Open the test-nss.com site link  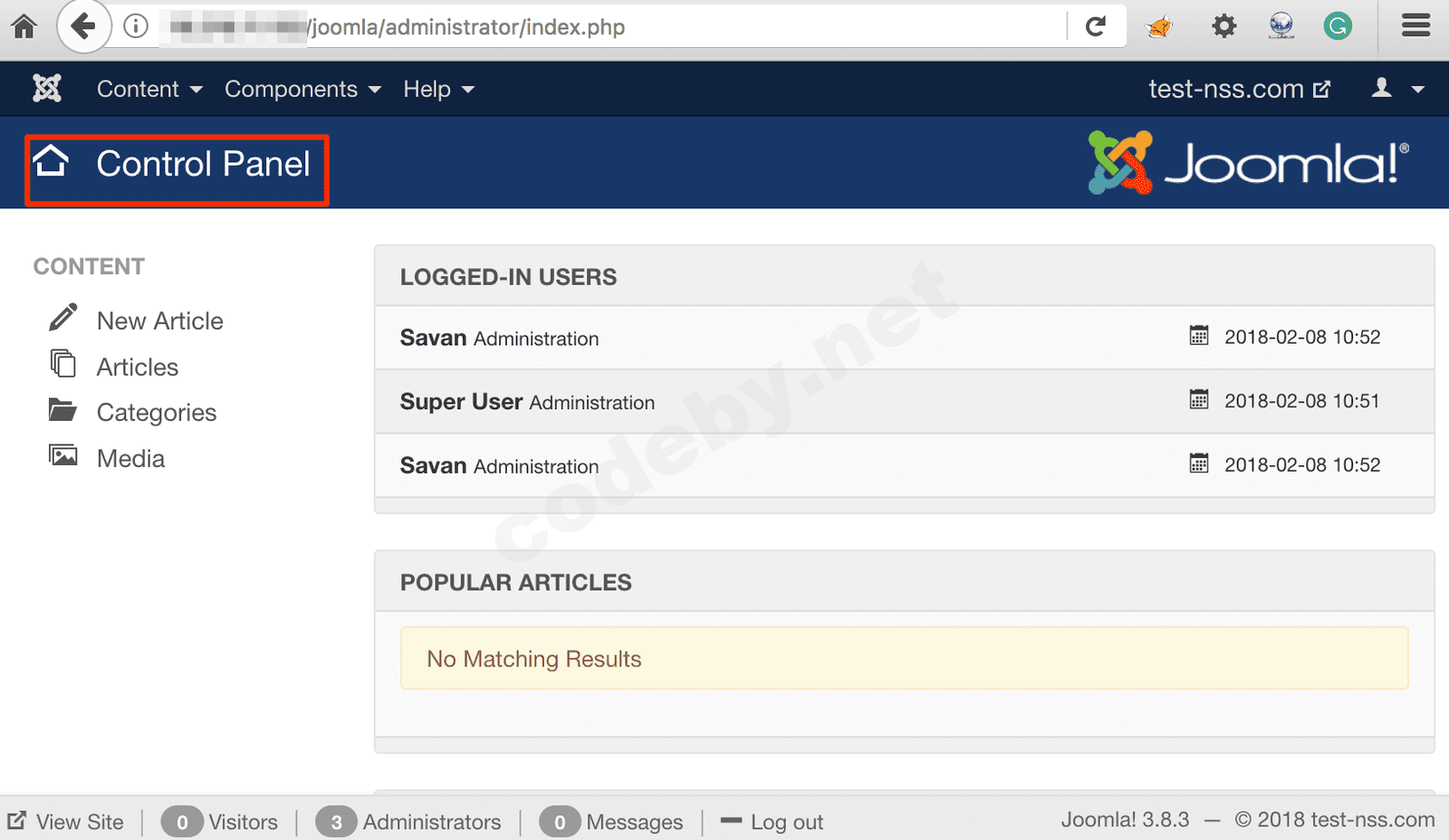click(x=1239, y=89)
